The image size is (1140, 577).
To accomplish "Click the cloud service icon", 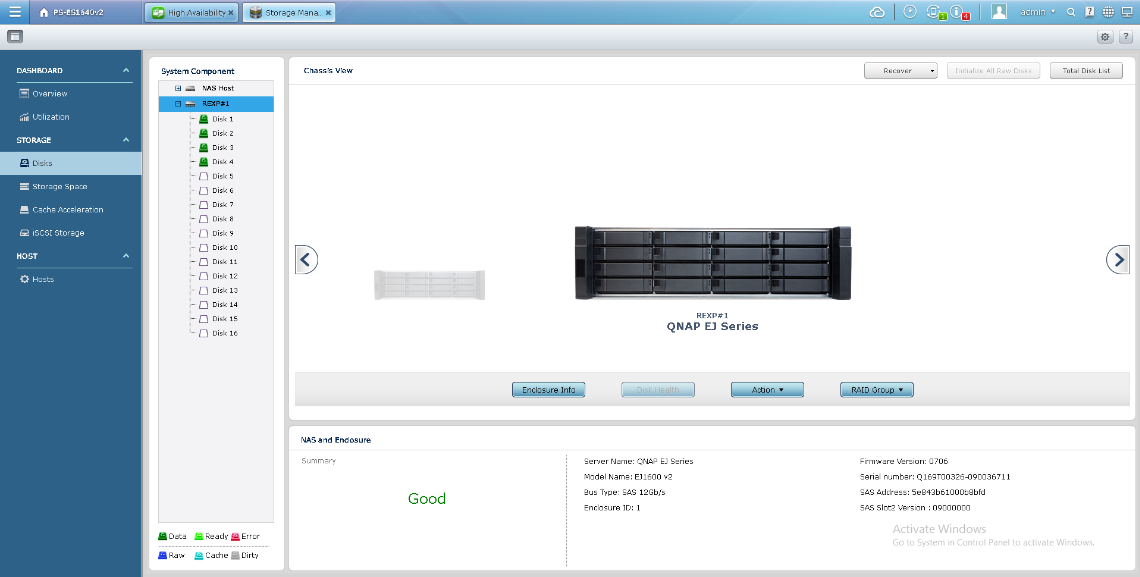I will tap(877, 12).
